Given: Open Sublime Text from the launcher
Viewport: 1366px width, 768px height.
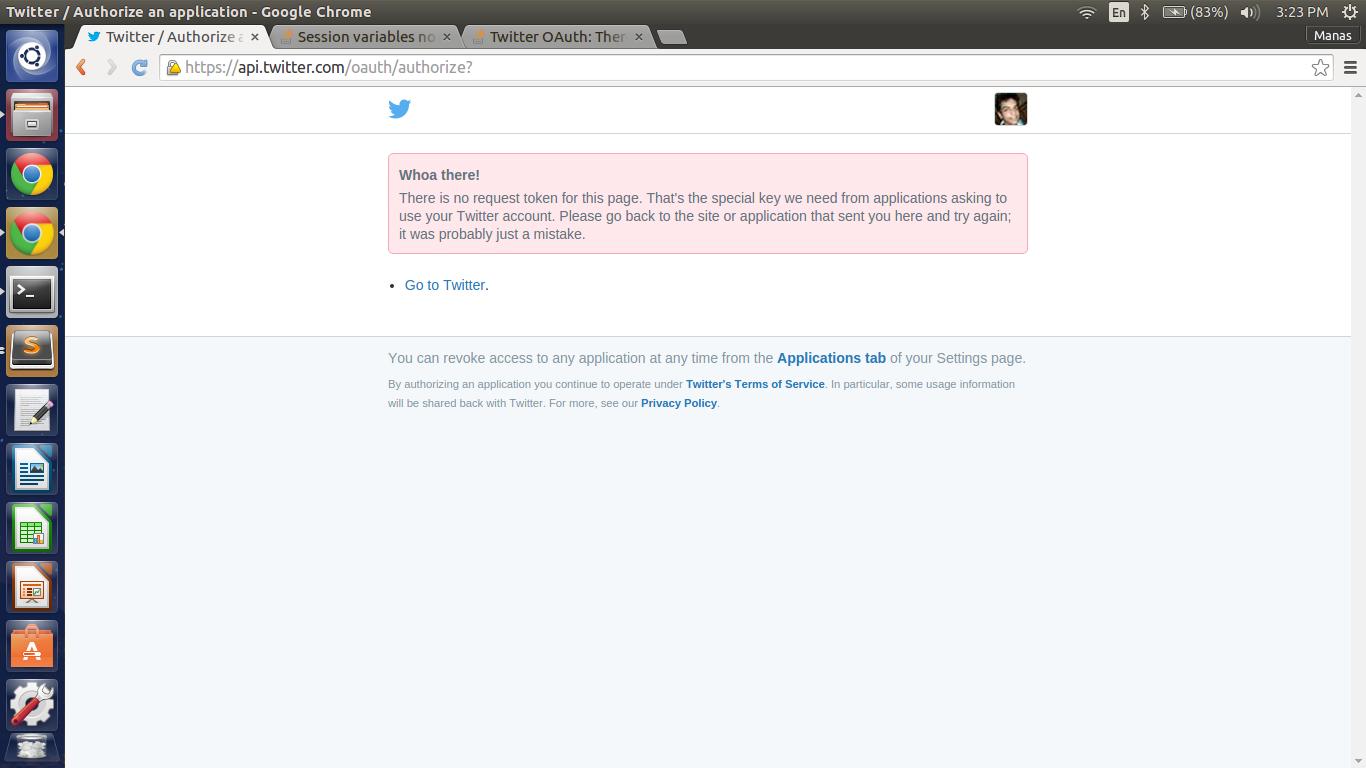Looking at the screenshot, I should coord(32,350).
